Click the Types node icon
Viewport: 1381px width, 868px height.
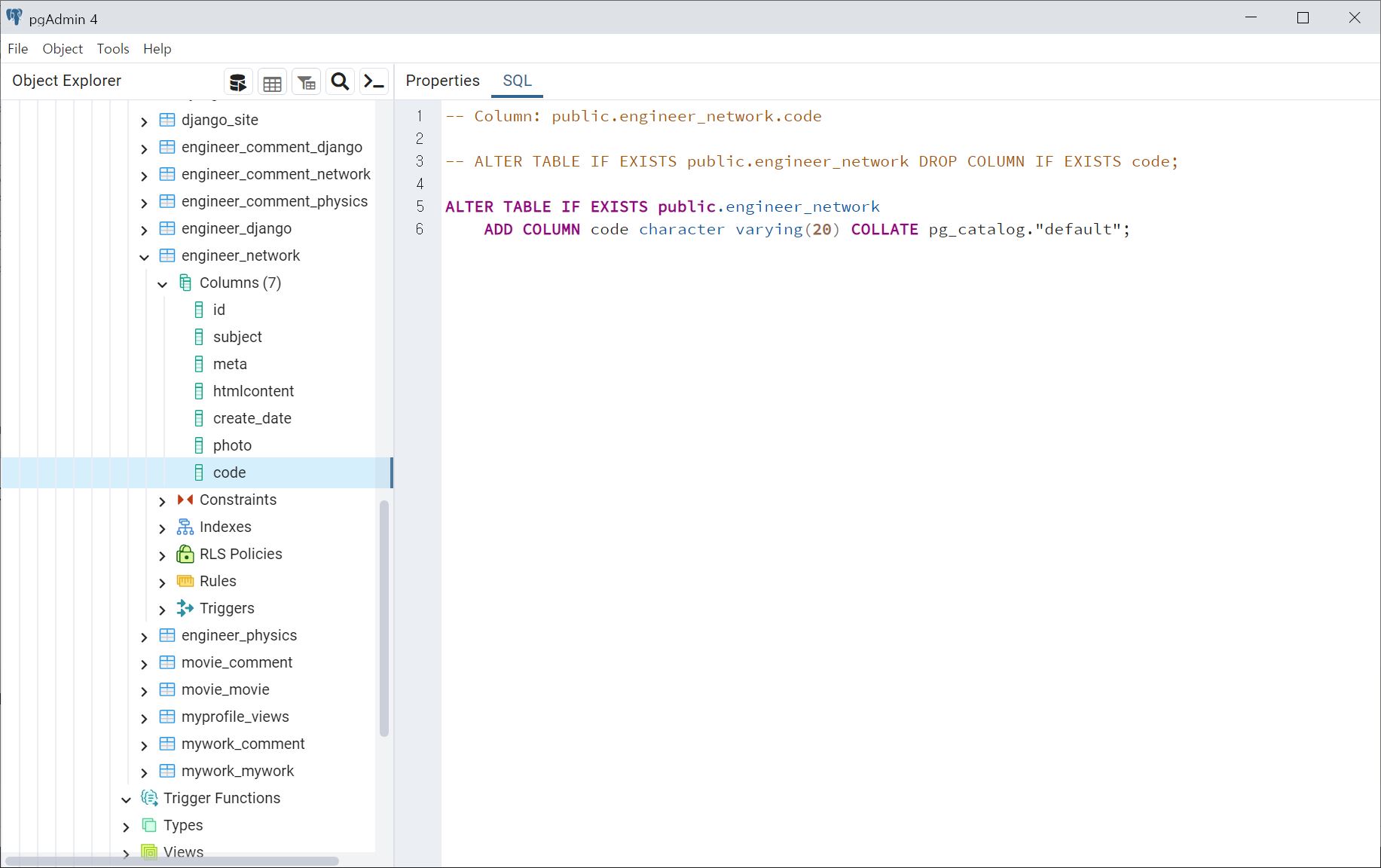[x=149, y=825]
